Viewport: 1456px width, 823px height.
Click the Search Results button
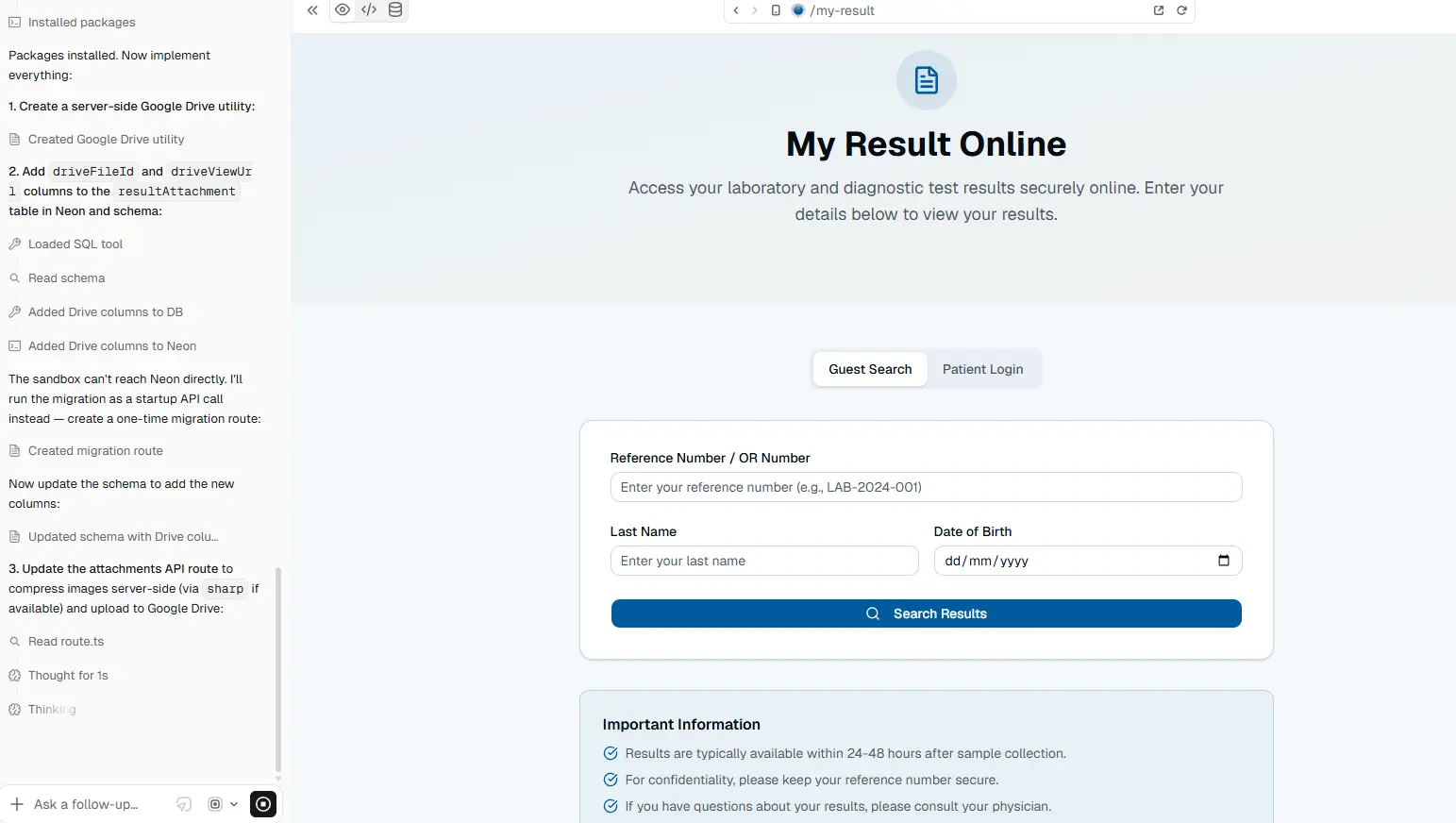click(926, 613)
